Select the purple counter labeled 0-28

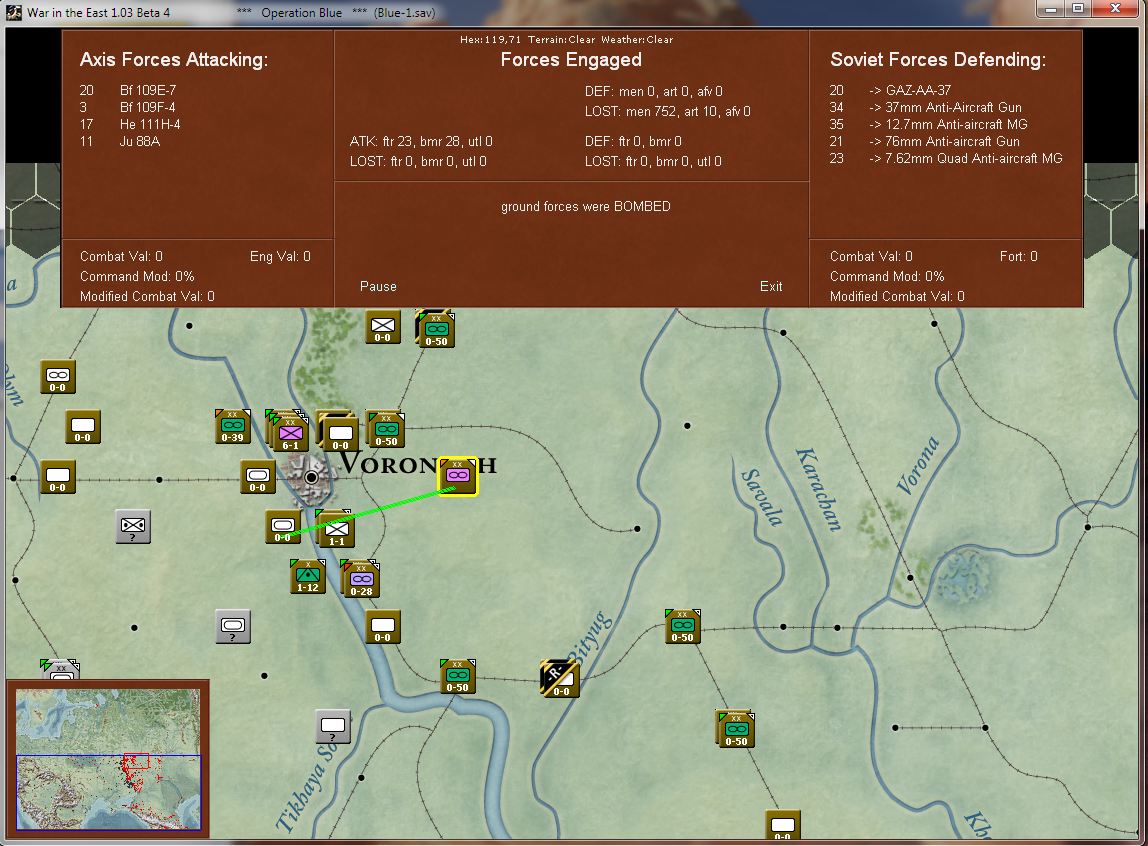361,579
